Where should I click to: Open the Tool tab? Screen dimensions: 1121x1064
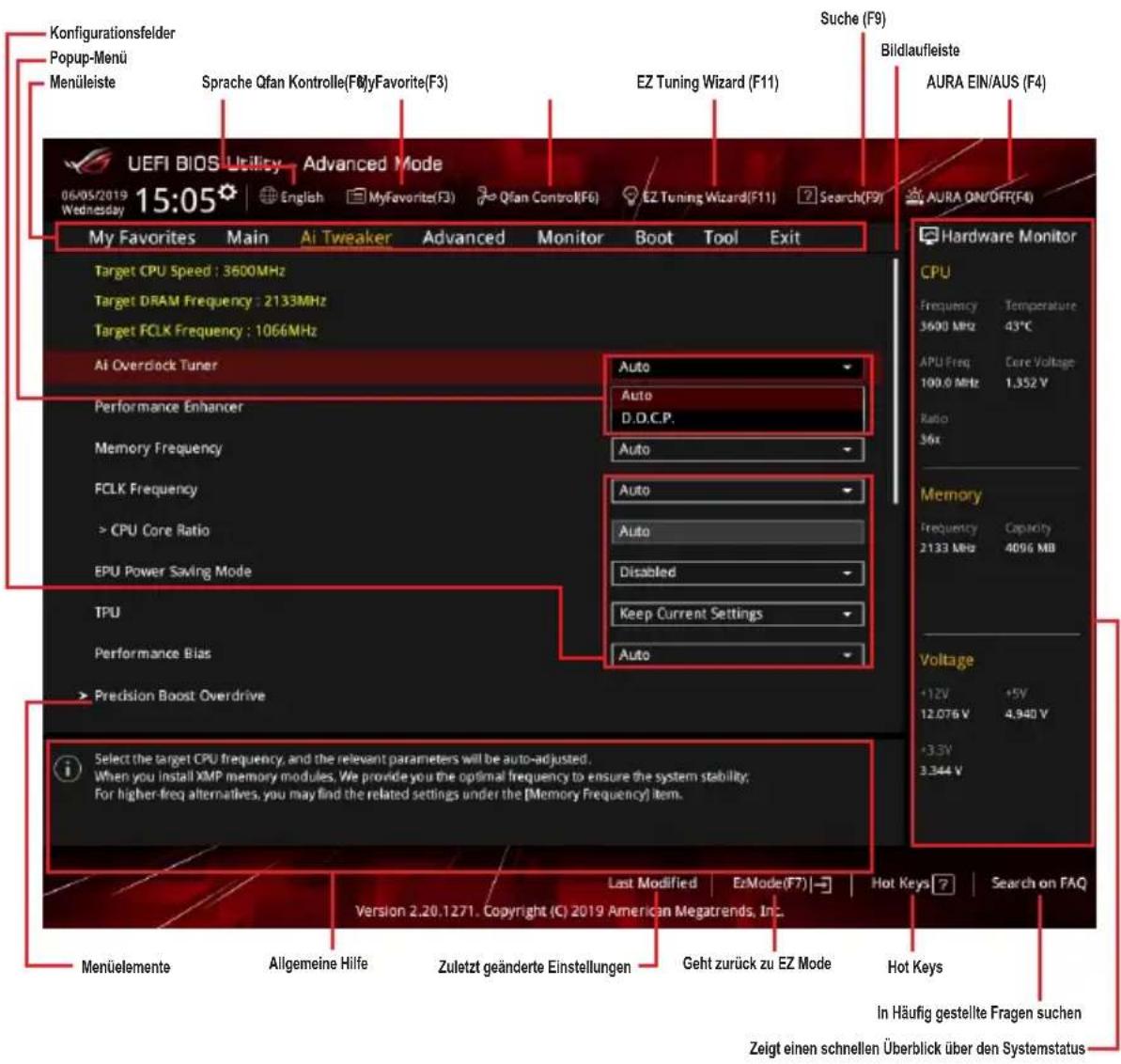pos(720,238)
